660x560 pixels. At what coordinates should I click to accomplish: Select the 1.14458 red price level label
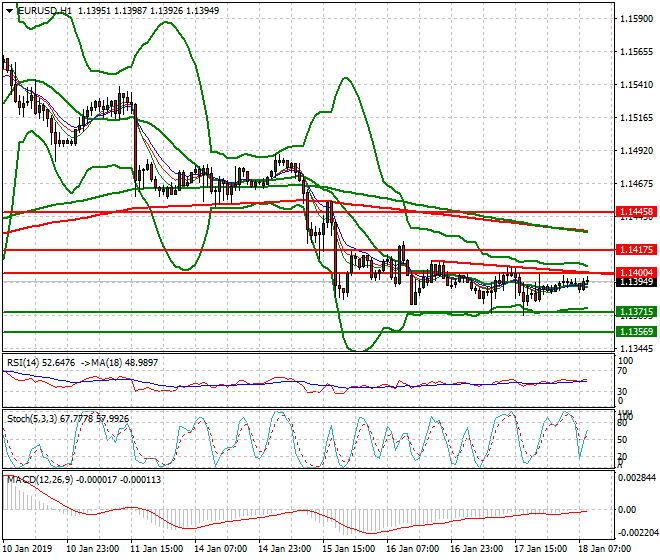(636, 212)
